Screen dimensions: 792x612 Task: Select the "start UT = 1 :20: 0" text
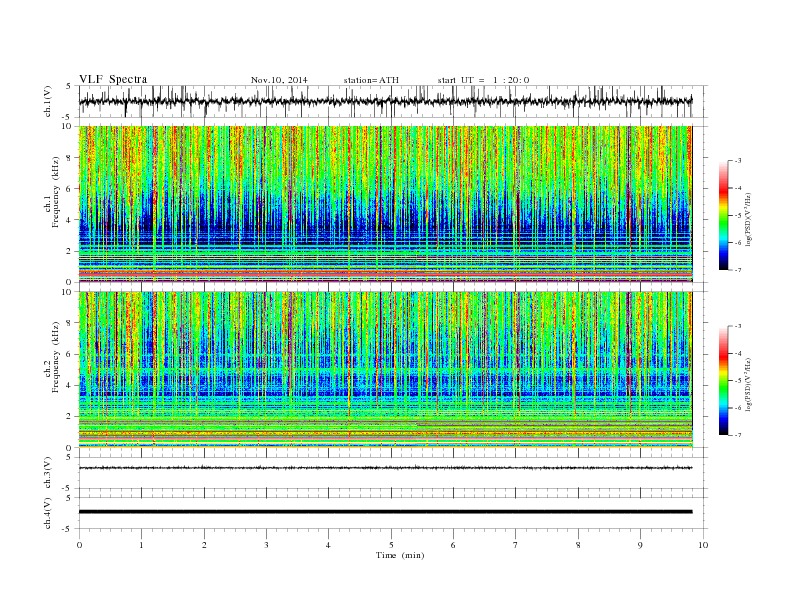point(483,80)
